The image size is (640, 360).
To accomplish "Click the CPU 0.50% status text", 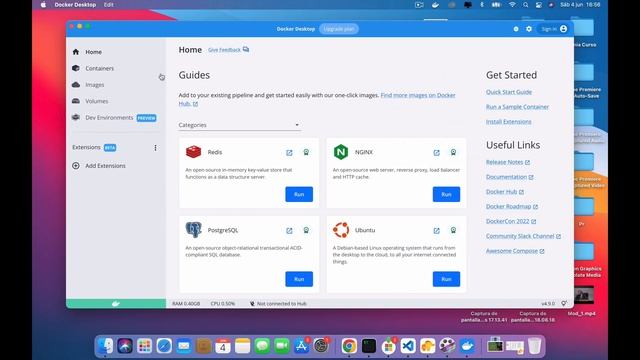I will pos(223,304).
